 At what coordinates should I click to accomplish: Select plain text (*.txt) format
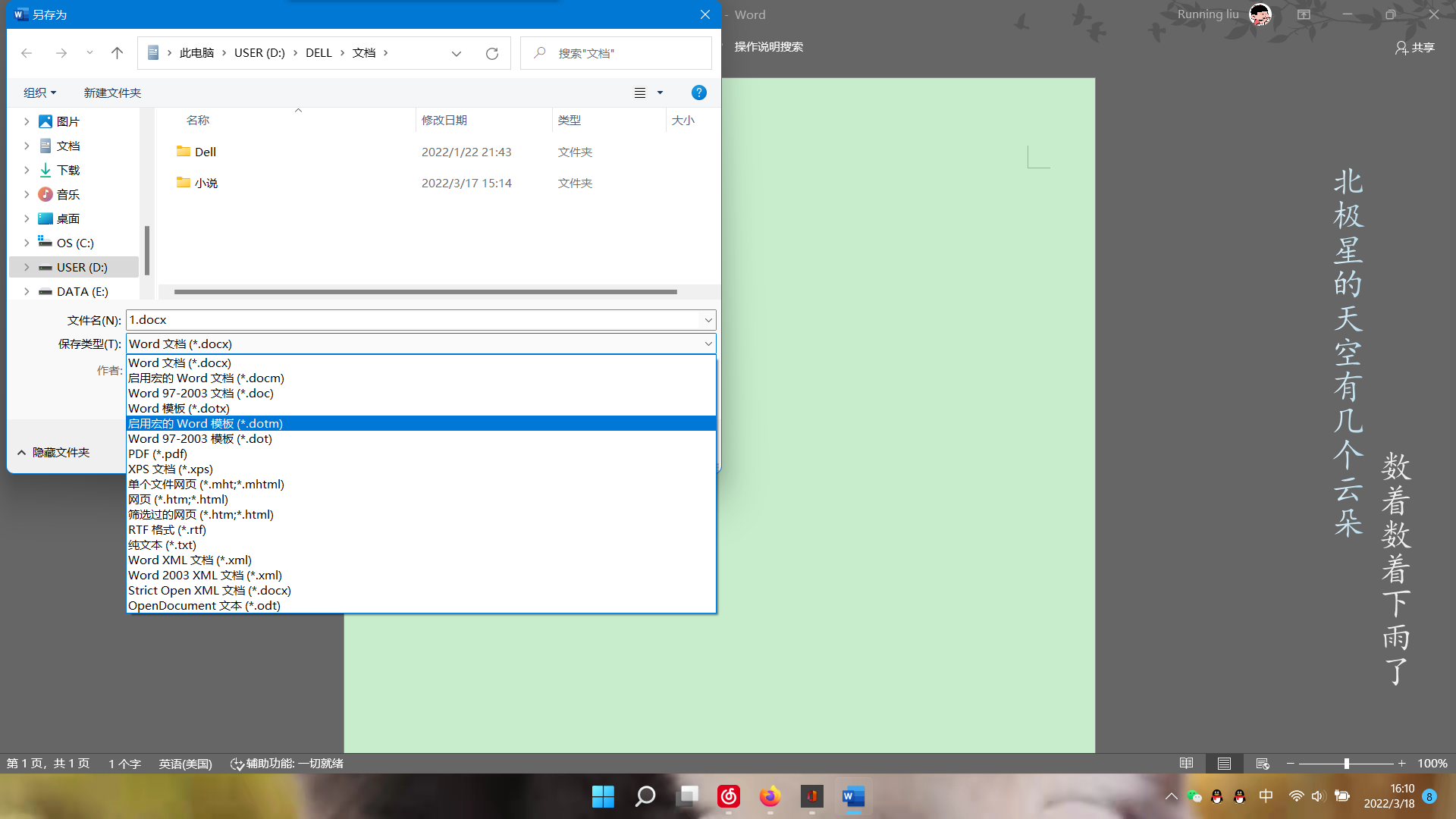(x=162, y=544)
